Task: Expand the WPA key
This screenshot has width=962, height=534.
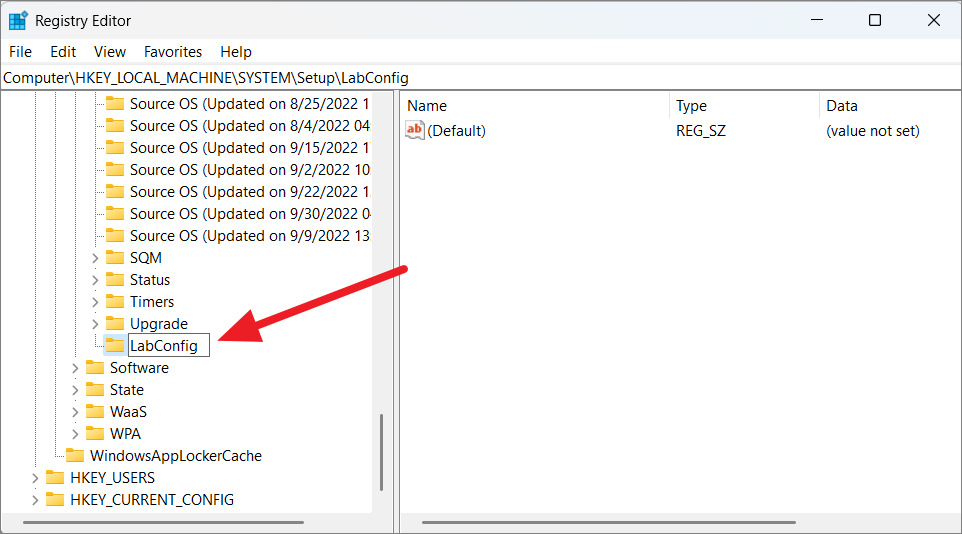Action: [75, 435]
